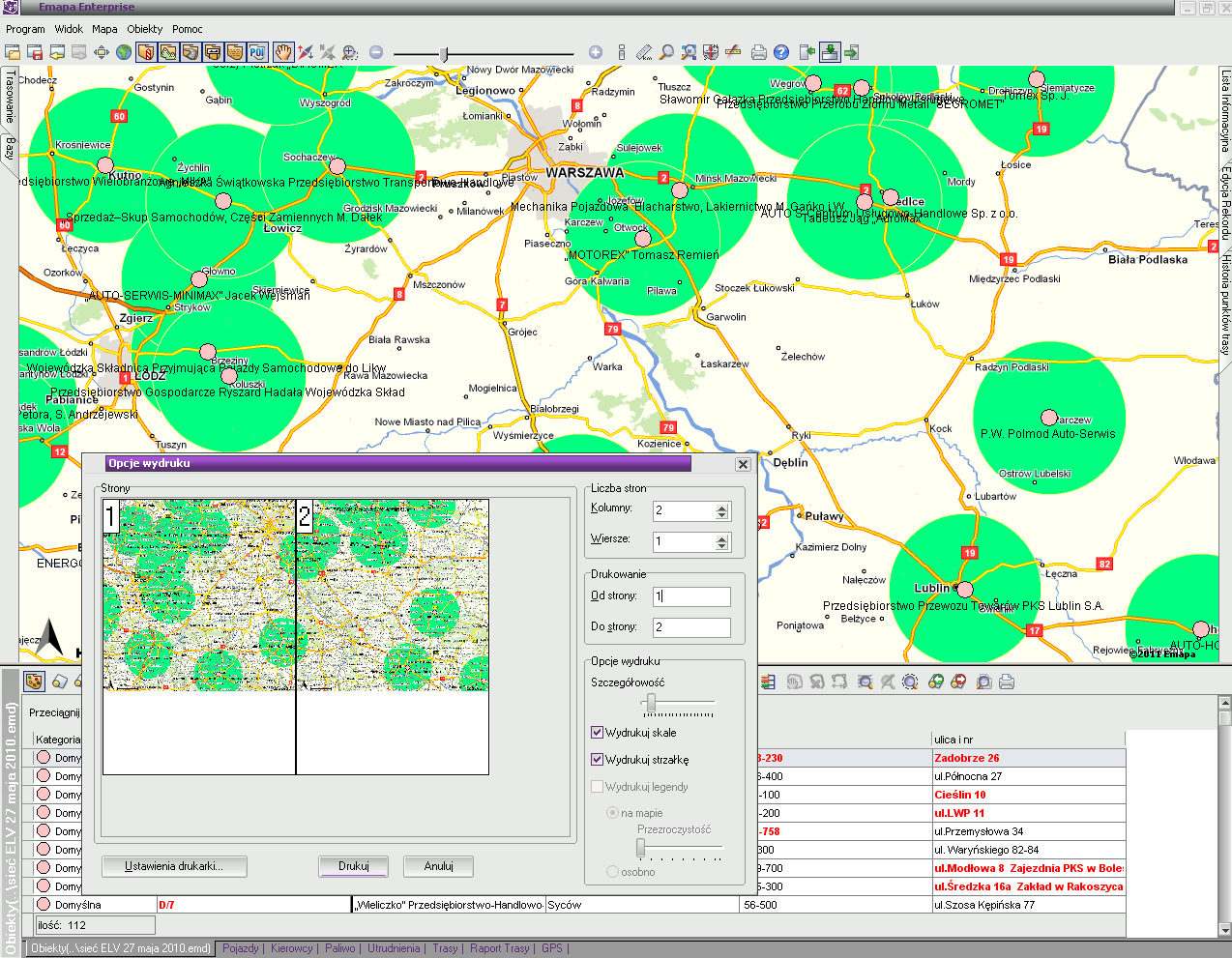Open the Trasowanie side panel tab
Image resolution: width=1232 pixels, height=958 pixels.
click(x=10, y=97)
